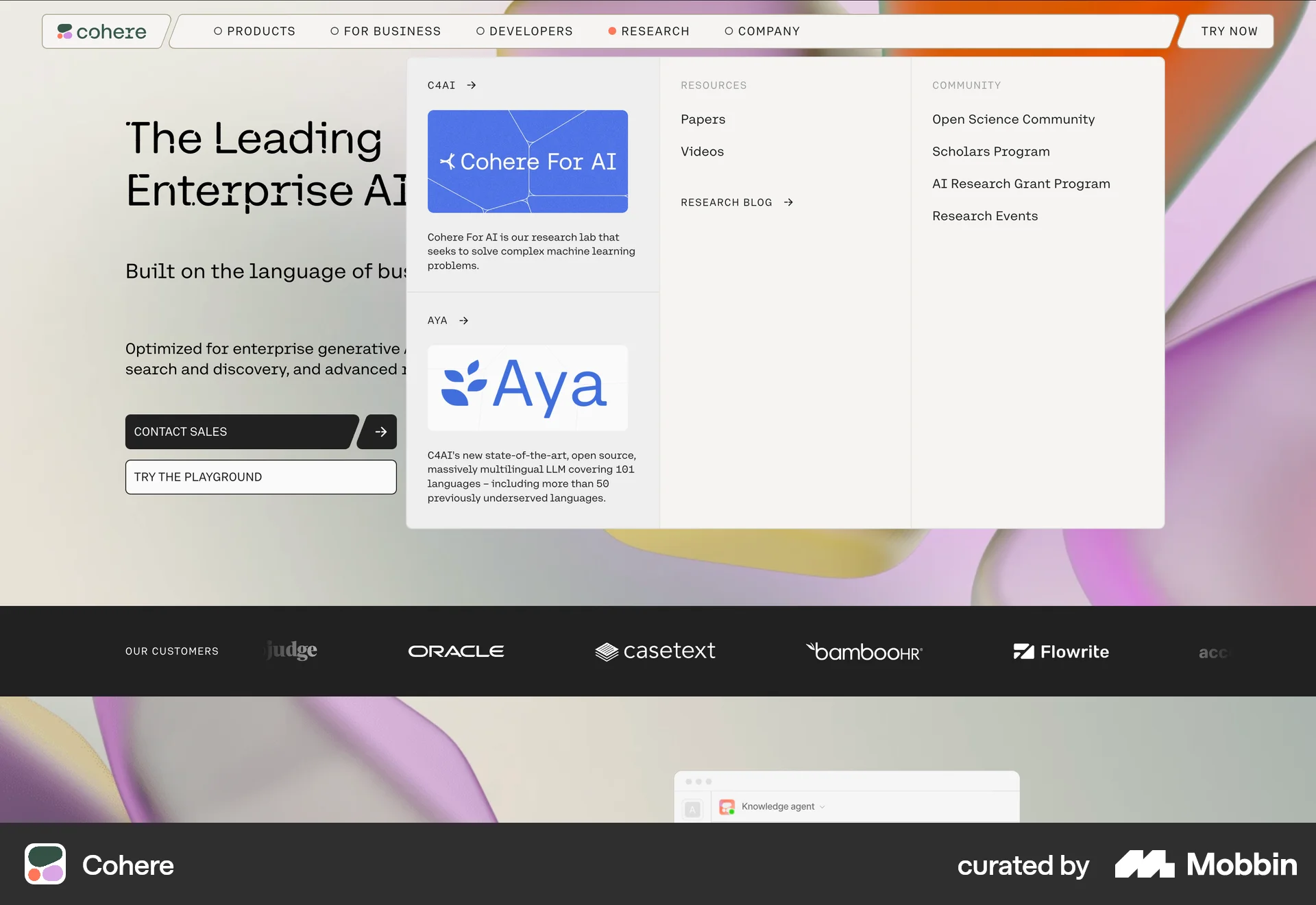Viewport: 1316px width, 905px height.
Task: Click the Oracle customer logo
Action: [455, 651]
